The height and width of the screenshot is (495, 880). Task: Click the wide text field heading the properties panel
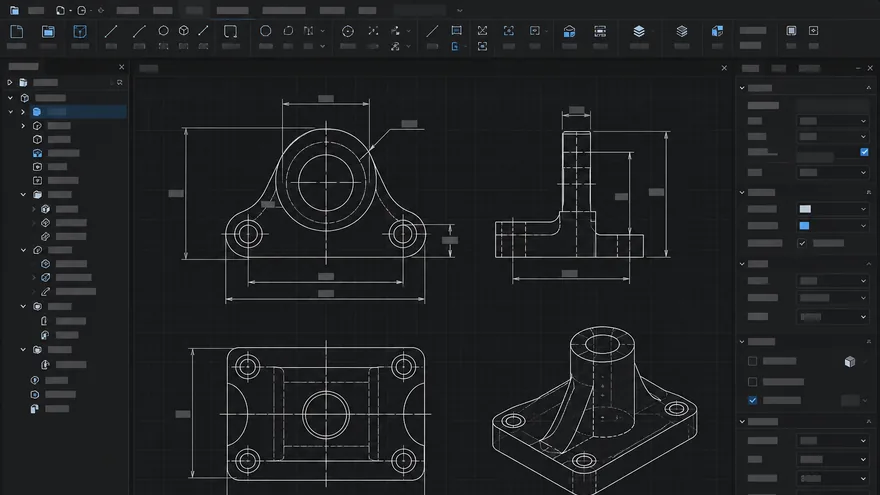(x=833, y=105)
